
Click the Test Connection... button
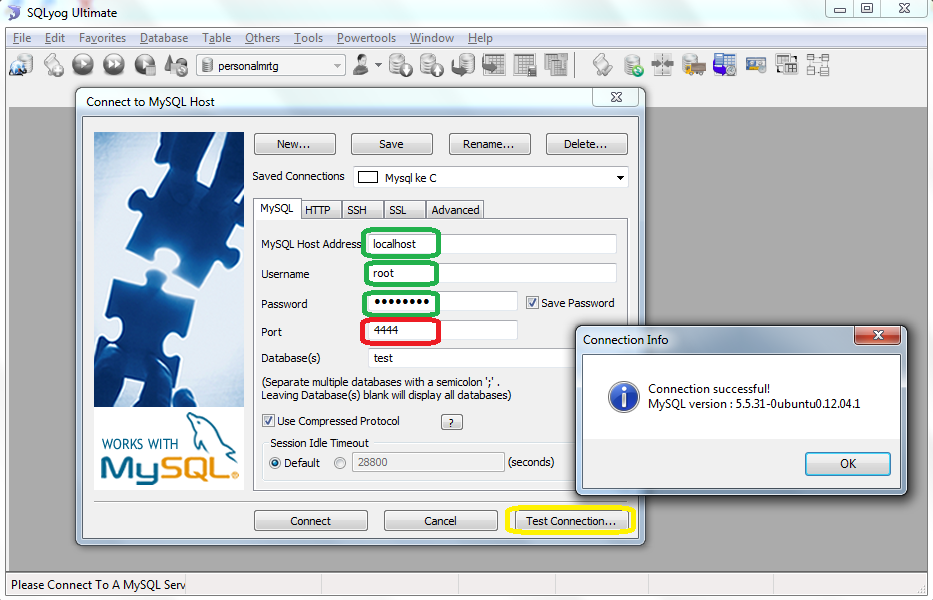click(x=571, y=521)
